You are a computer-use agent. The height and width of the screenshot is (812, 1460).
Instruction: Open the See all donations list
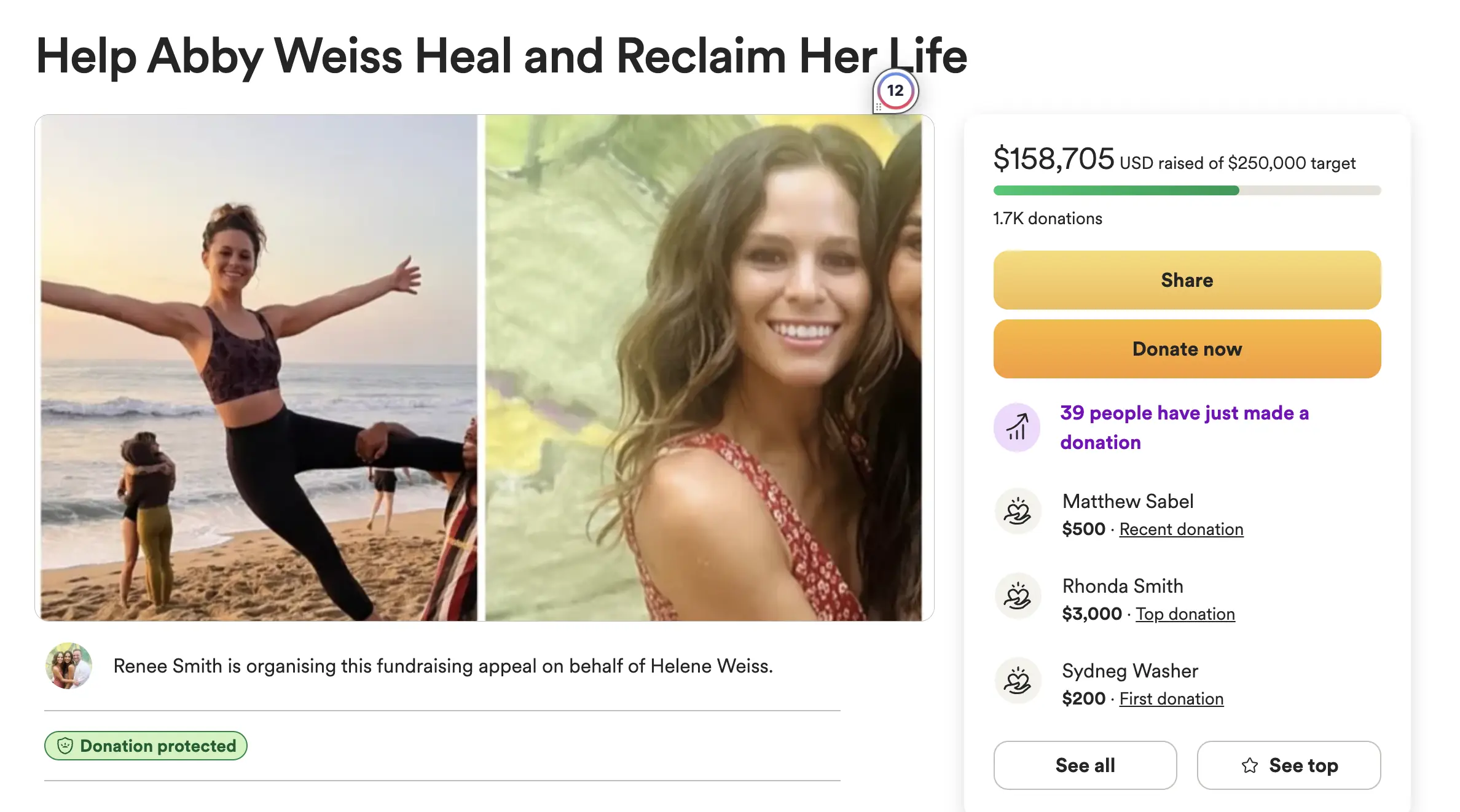[x=1085, y=765]
